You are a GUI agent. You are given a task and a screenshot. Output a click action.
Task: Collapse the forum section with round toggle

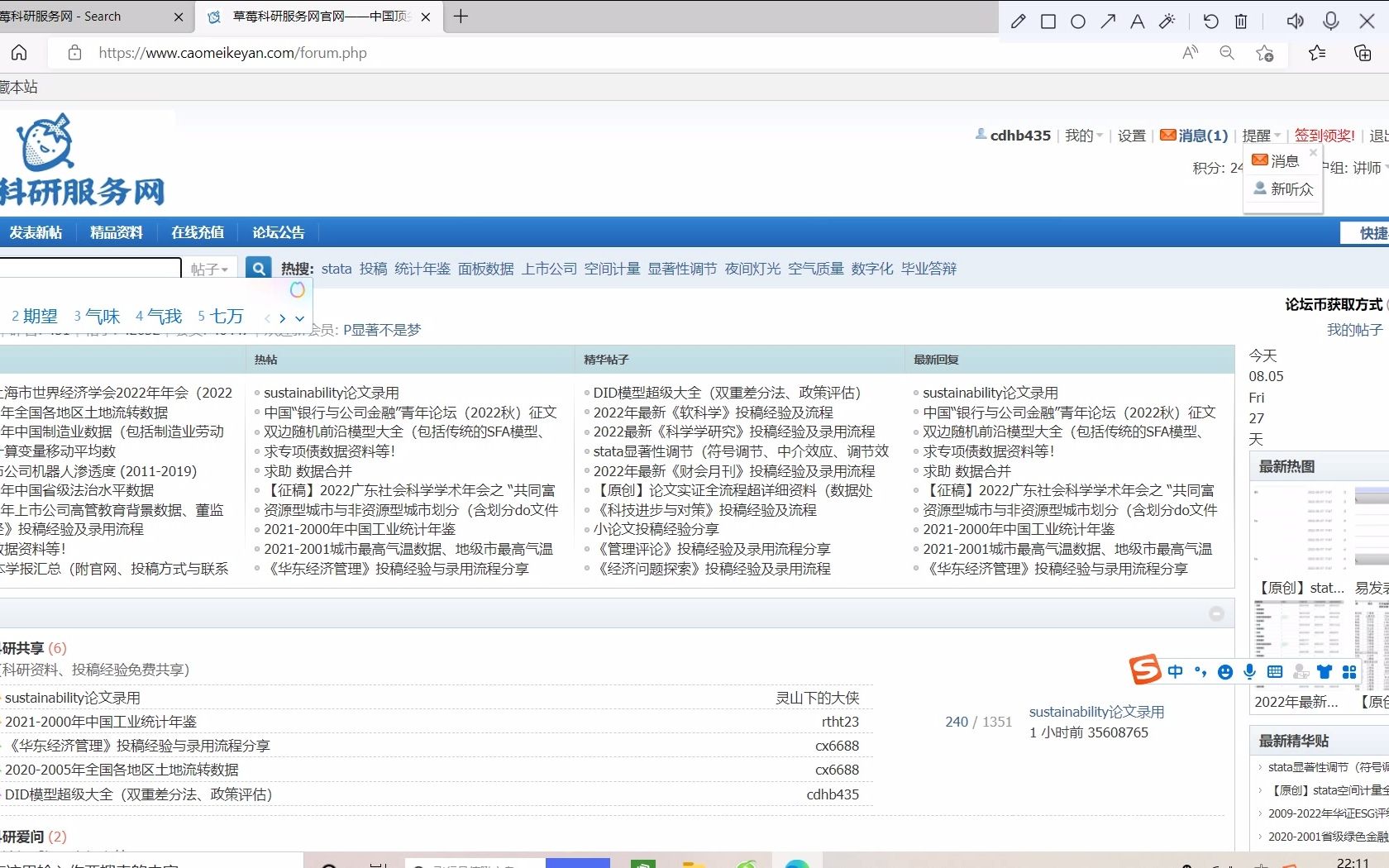coord(1216,613)
